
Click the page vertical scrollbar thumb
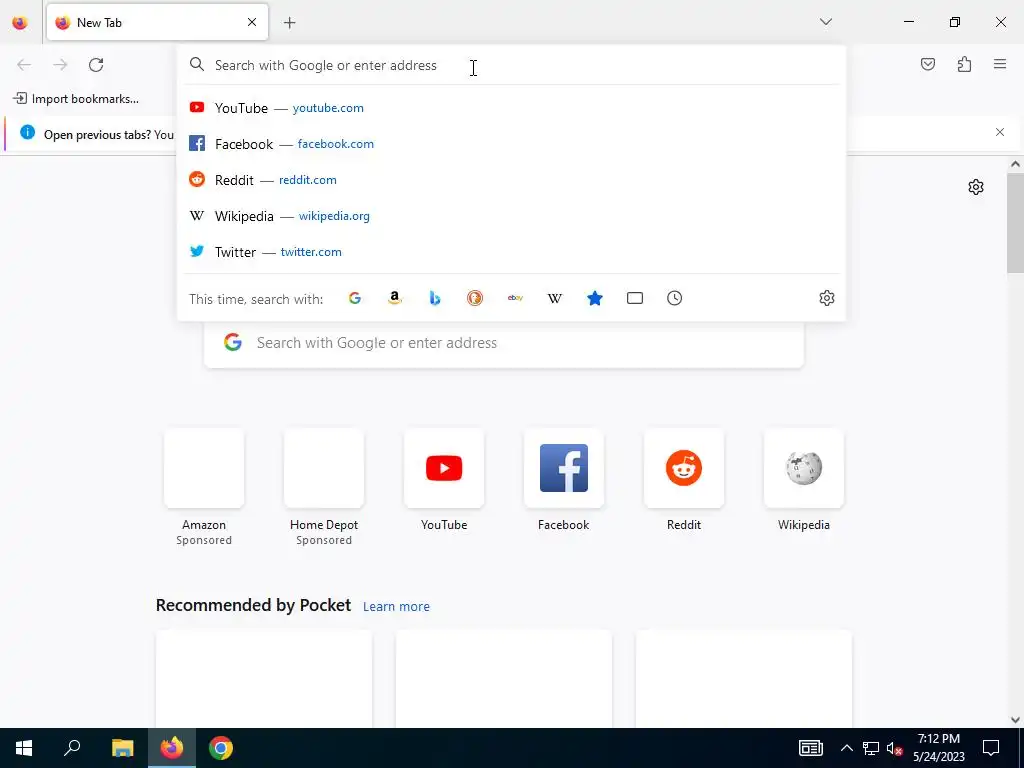[1015, 222]
